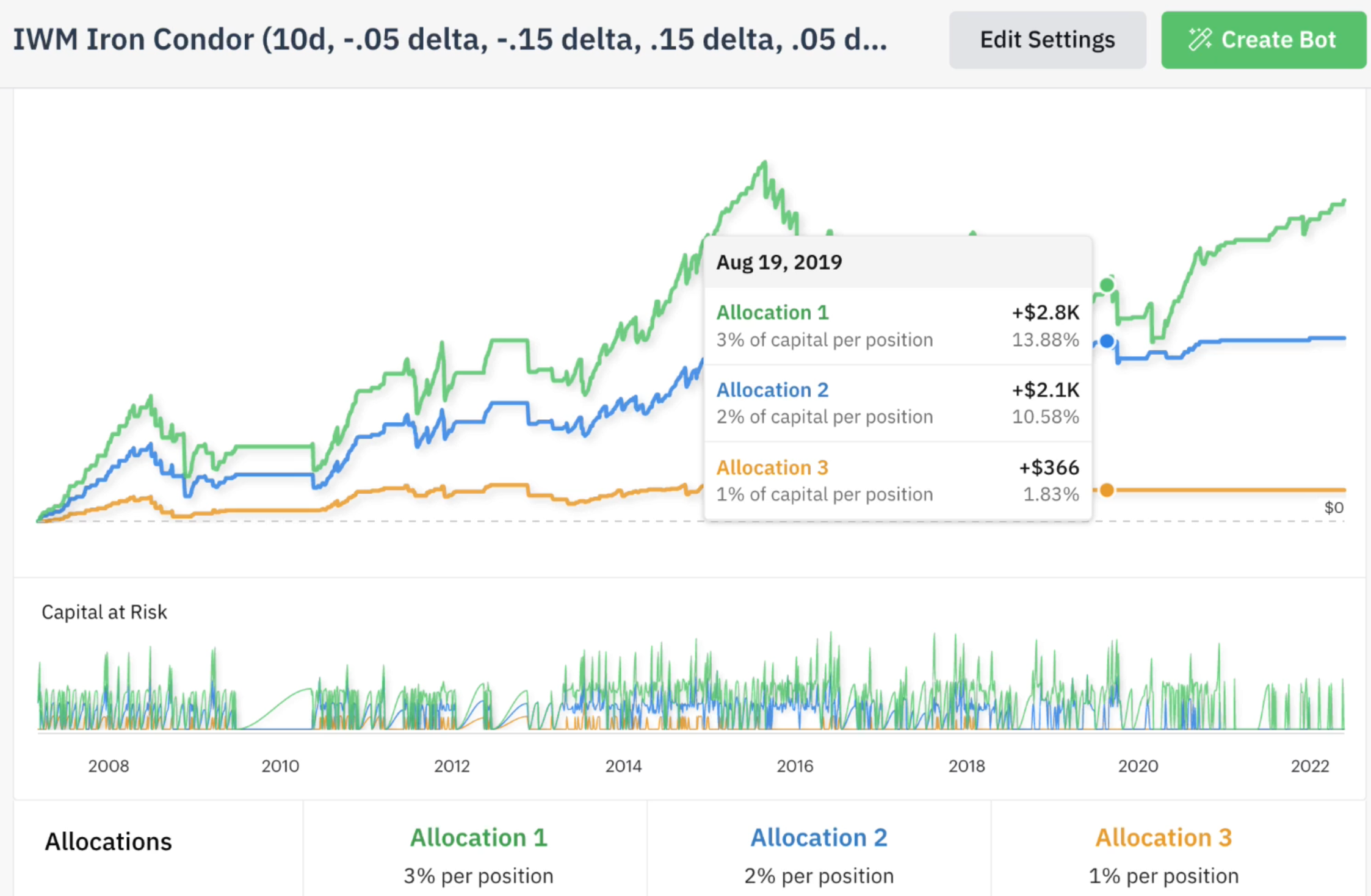Select the green Allocation 1 chart marker dot
Viewport: 1371px width, 896px height.
(x=1107, y=285)
